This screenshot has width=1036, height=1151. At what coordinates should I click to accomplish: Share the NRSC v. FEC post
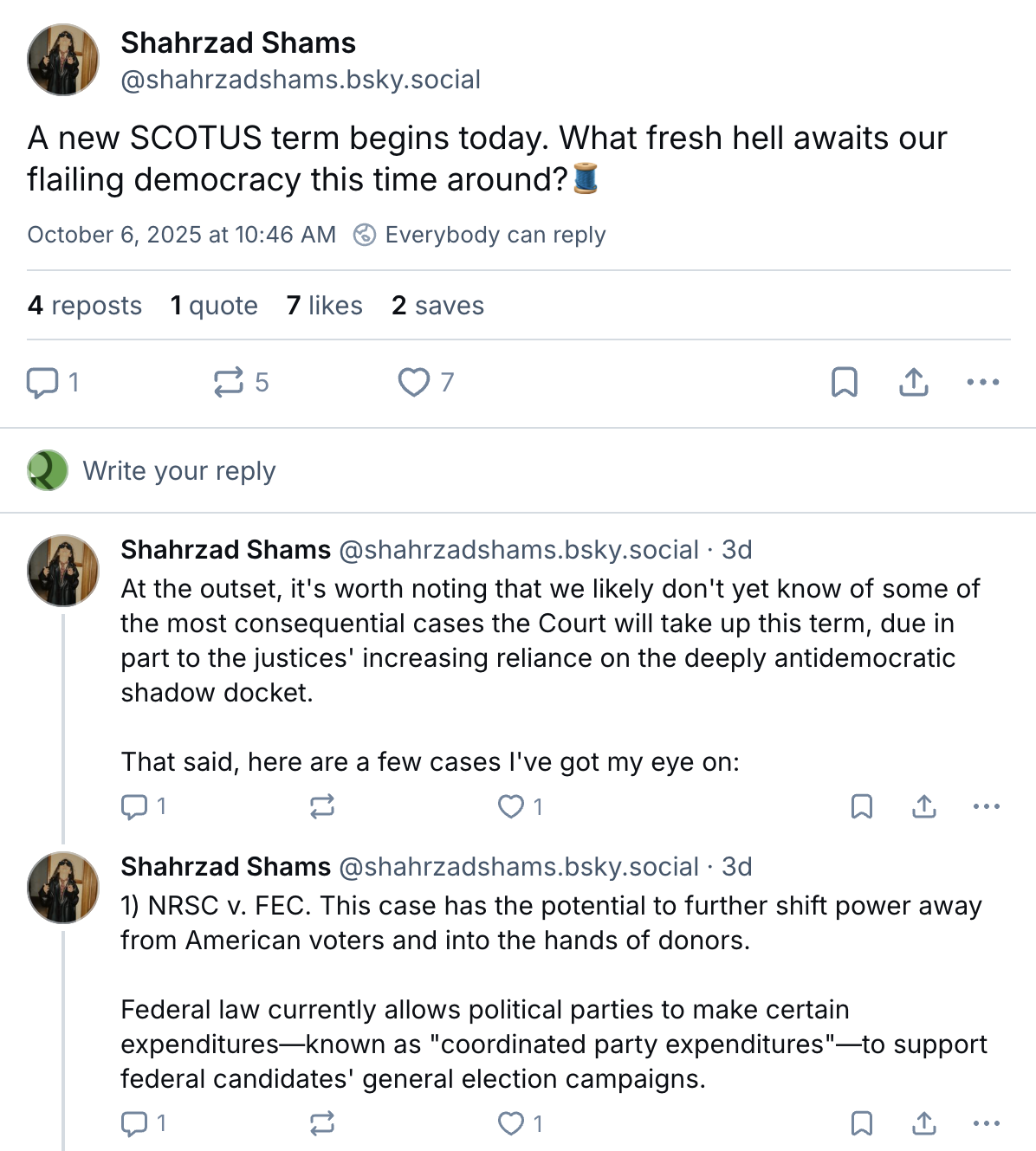(924, 1124)
